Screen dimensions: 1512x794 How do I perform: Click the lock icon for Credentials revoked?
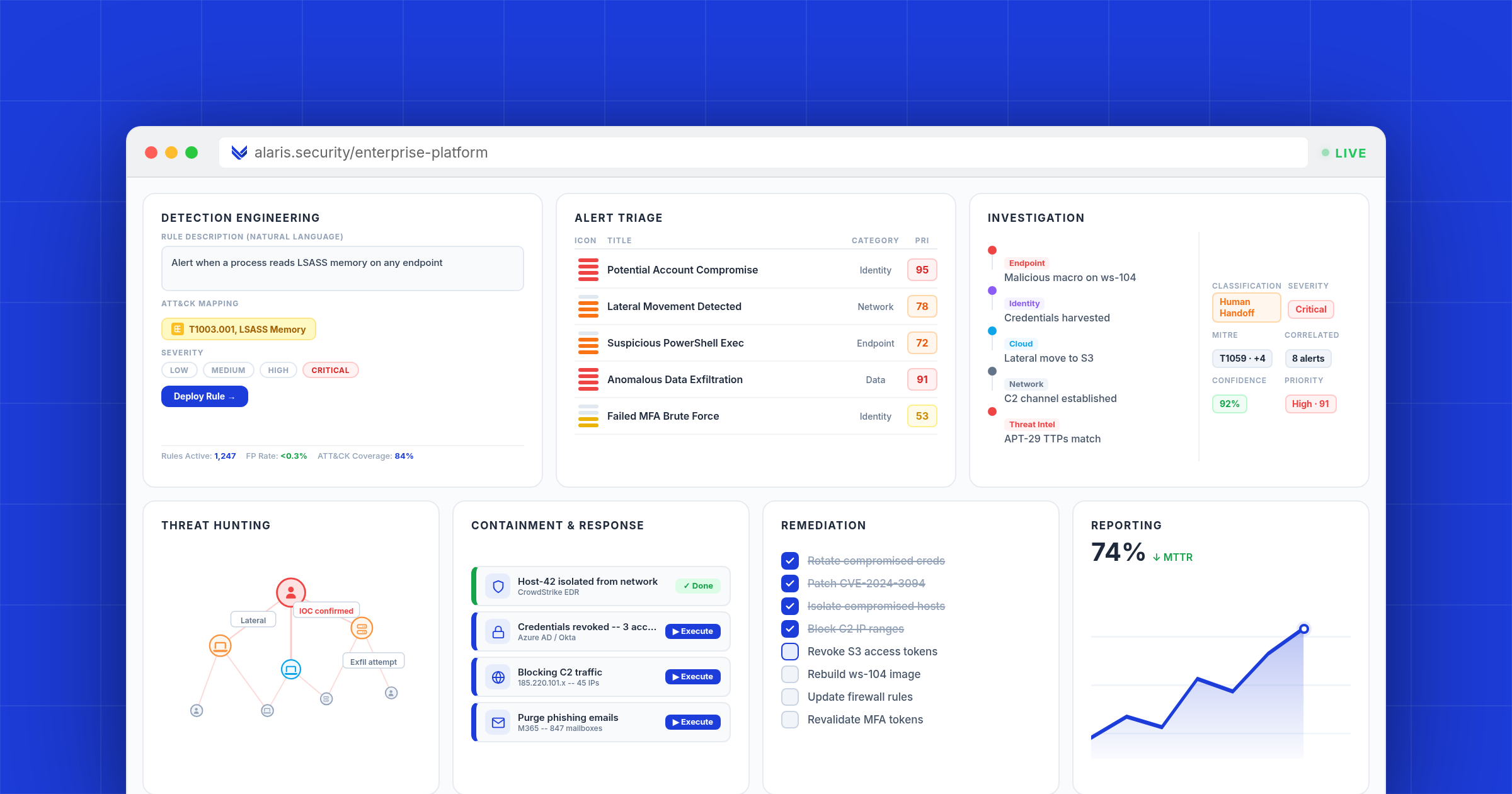[x=498, y=632]
